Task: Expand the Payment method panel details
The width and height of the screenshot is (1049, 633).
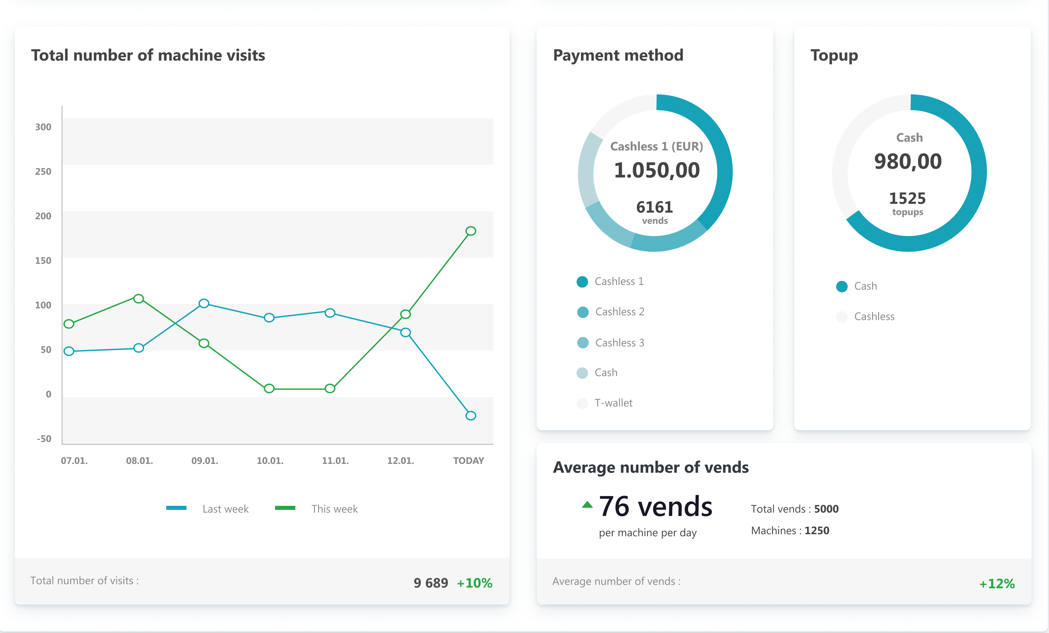Action: [617, 56]
